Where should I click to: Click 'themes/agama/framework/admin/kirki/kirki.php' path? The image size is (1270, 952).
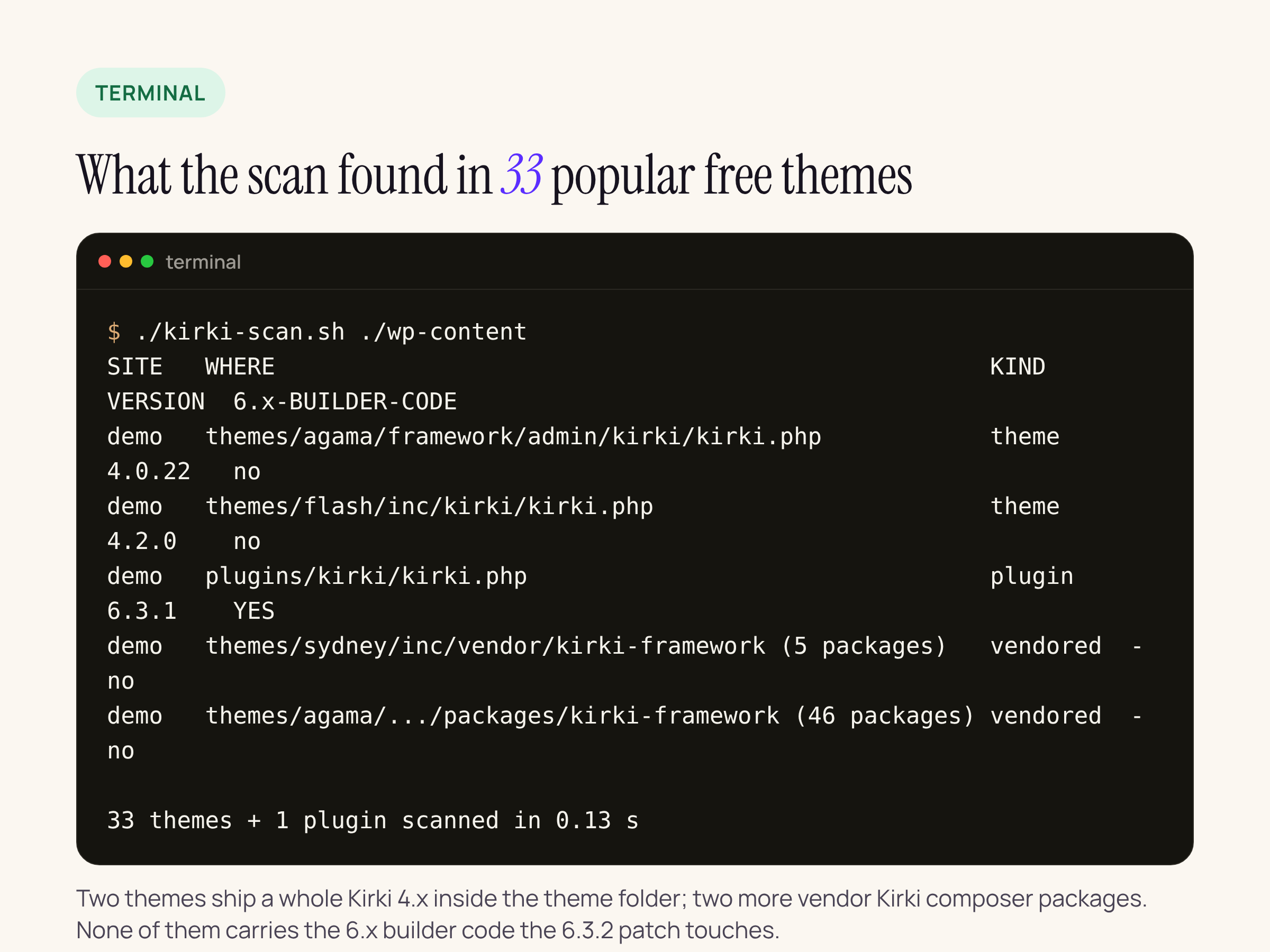[x=513, y=437]
